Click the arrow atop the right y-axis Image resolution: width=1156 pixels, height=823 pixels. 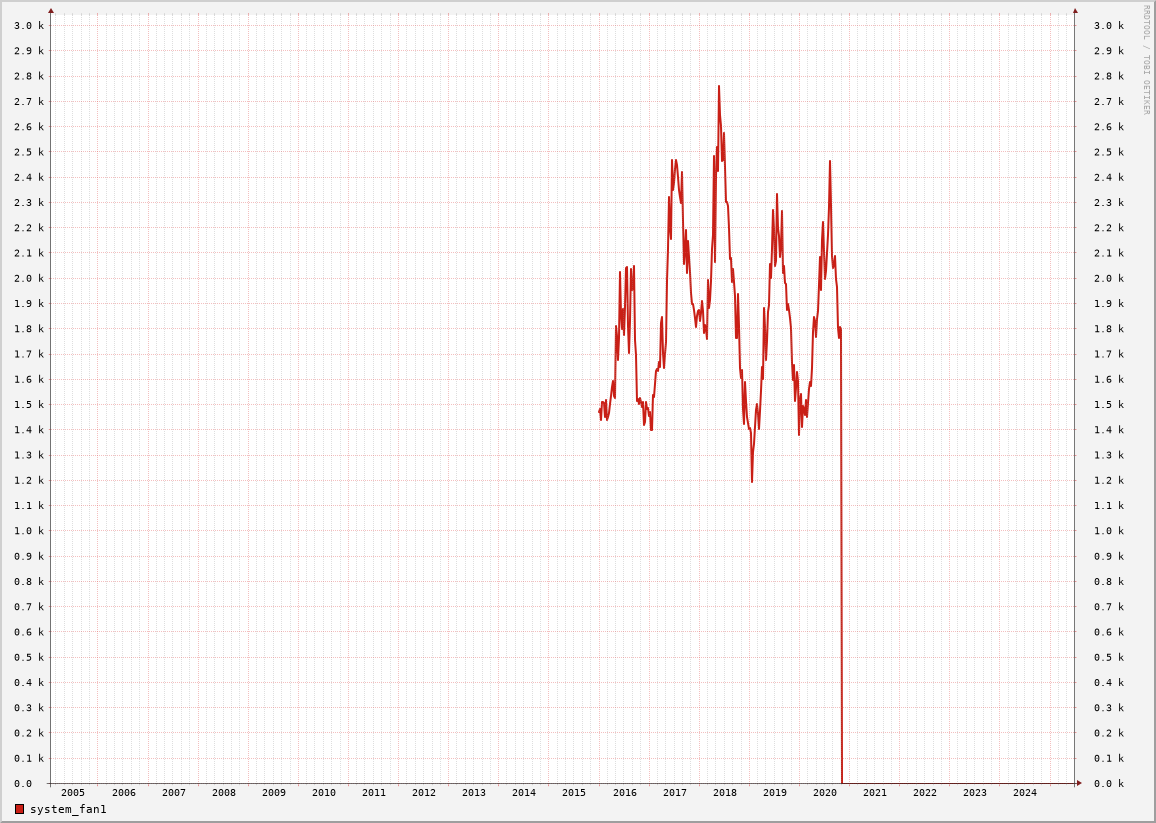(x=1075, y=11)
